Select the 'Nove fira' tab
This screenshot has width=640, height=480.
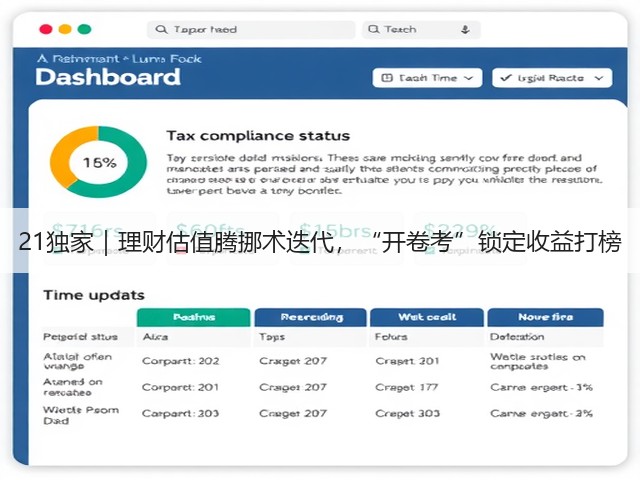pos(545,317)
